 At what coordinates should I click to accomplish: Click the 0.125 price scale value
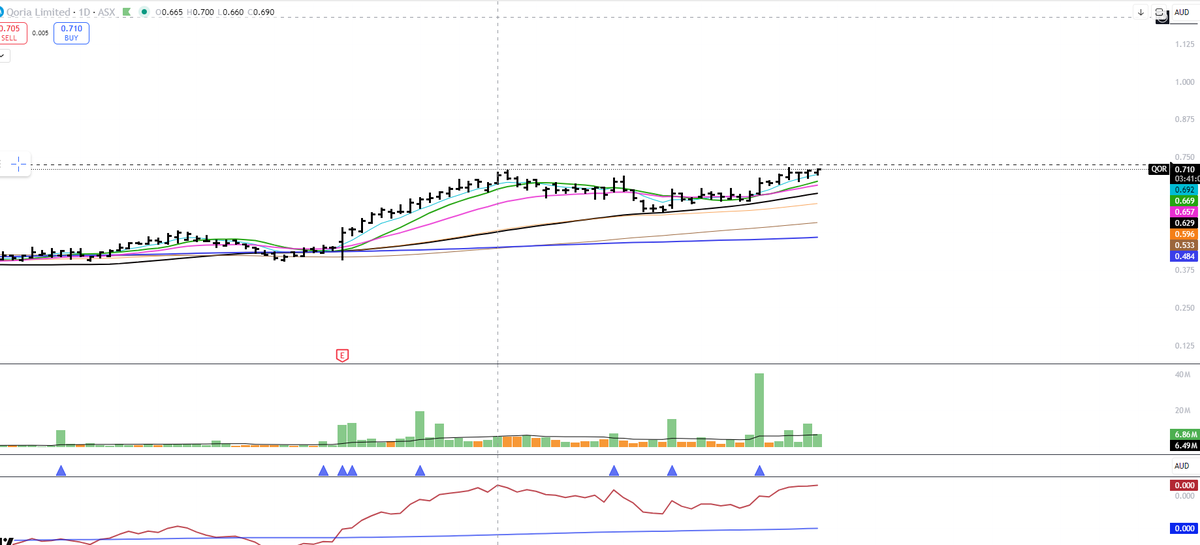click(1183, 345)
